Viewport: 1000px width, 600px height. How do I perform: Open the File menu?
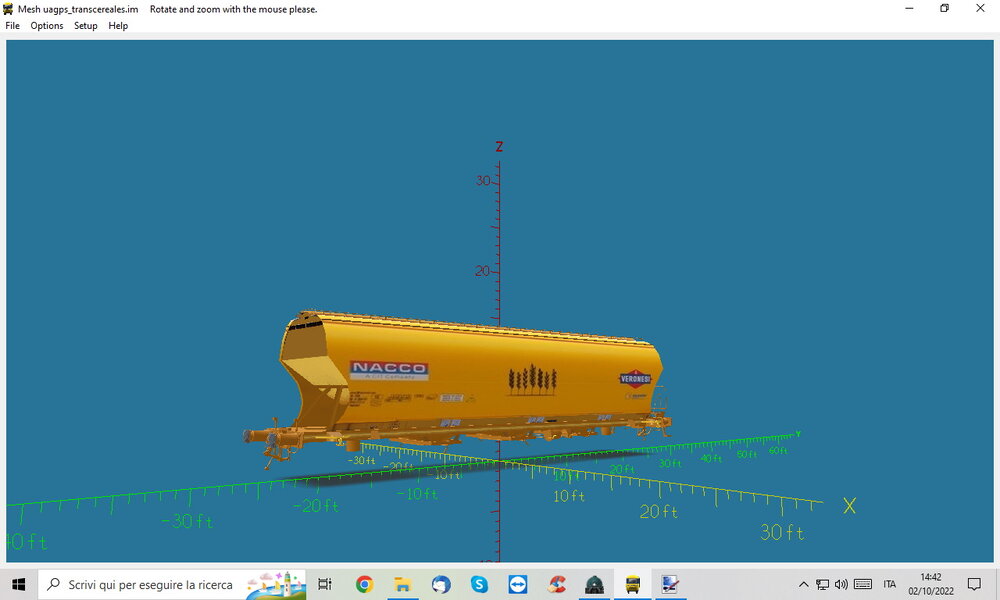(x=12, y=26)
